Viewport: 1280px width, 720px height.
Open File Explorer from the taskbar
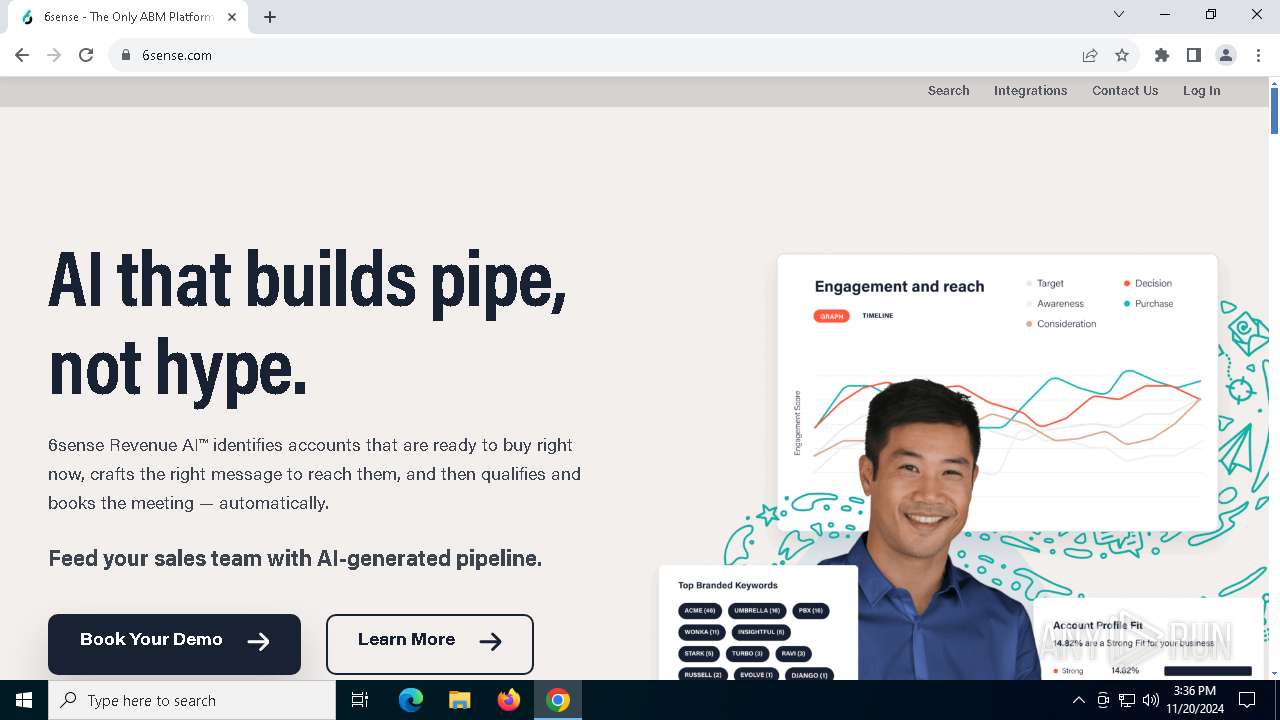[x=459, y=700]
